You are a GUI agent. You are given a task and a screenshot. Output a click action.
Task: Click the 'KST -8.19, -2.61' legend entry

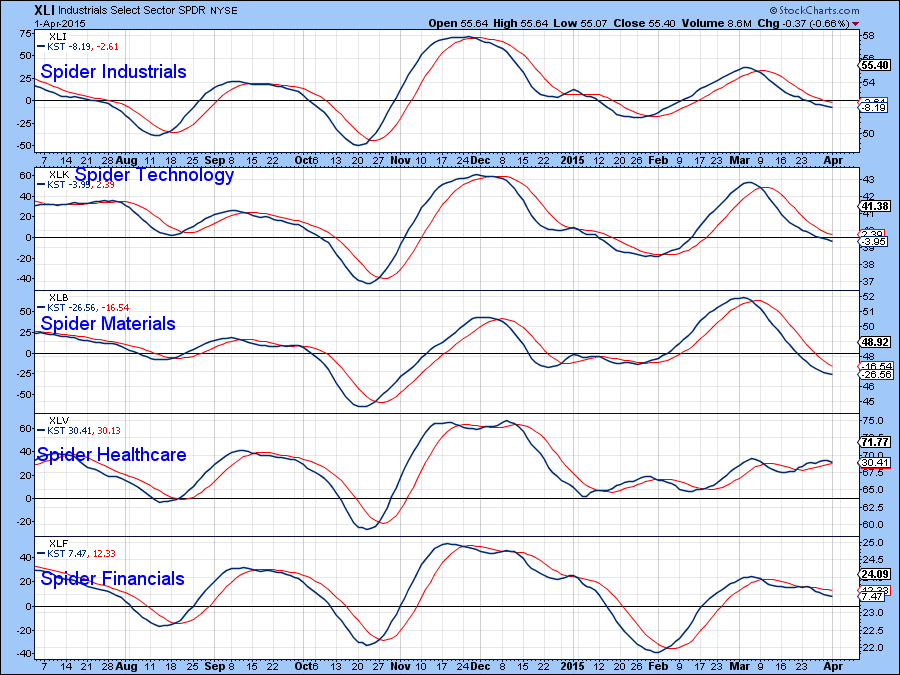point(78,46)
